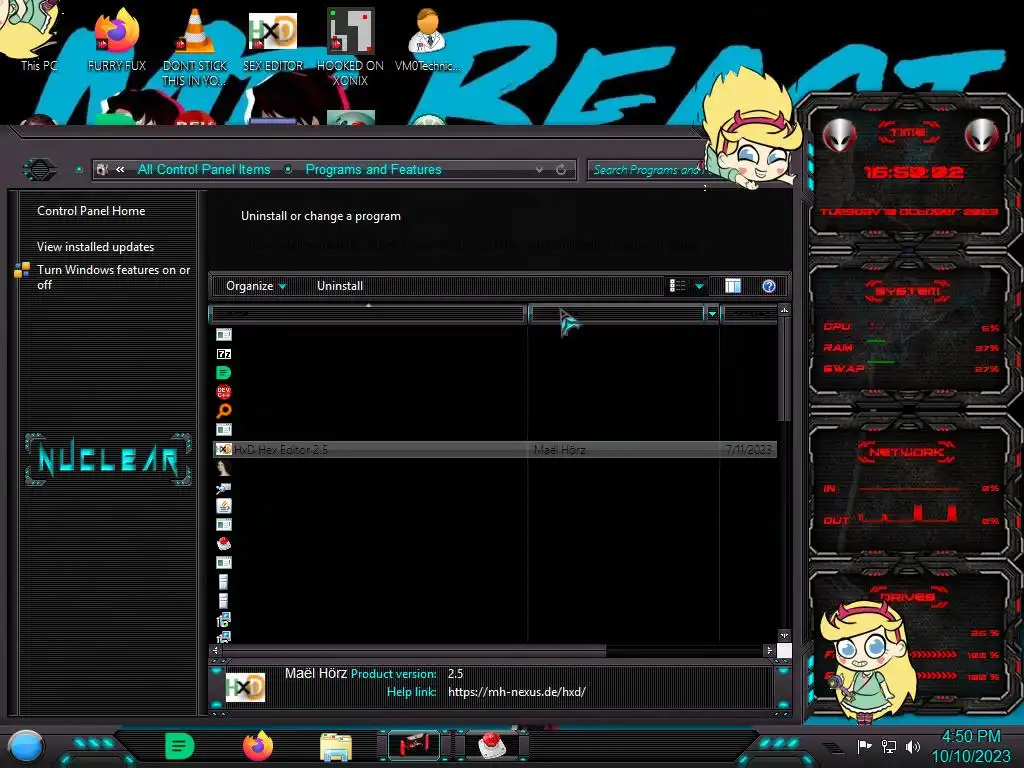Click the horizontal scrollbar right arrow
1024x768 pixels.
[x=769, y=650]
